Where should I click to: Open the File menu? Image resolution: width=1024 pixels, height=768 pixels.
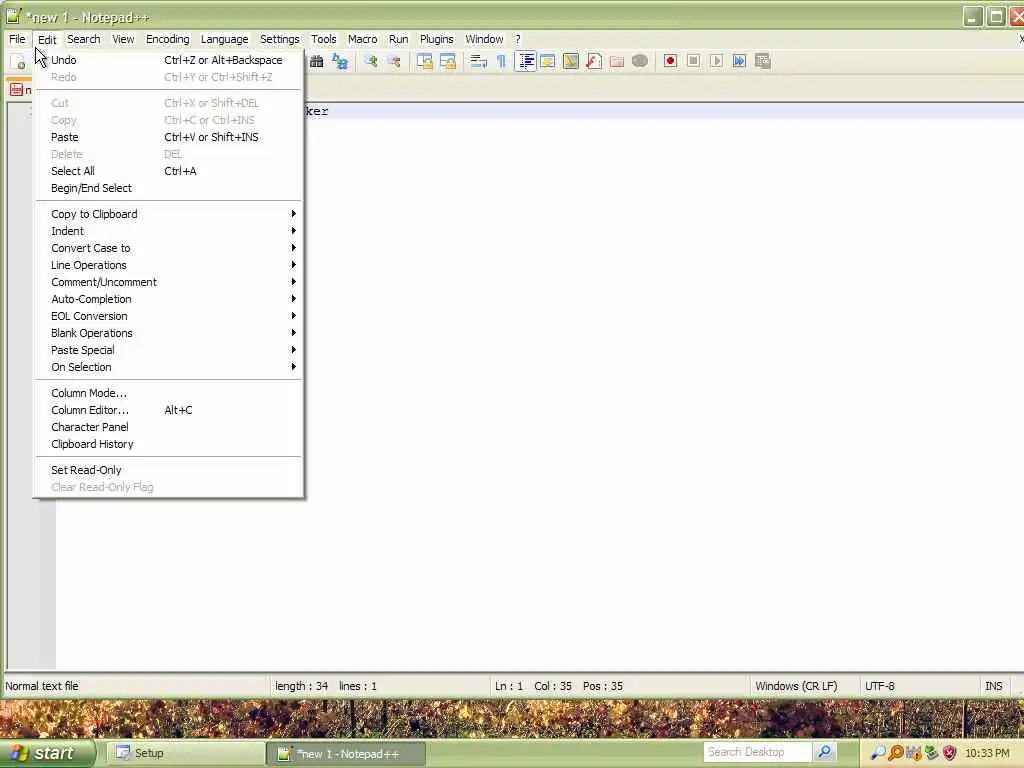[x=17, y=39]
